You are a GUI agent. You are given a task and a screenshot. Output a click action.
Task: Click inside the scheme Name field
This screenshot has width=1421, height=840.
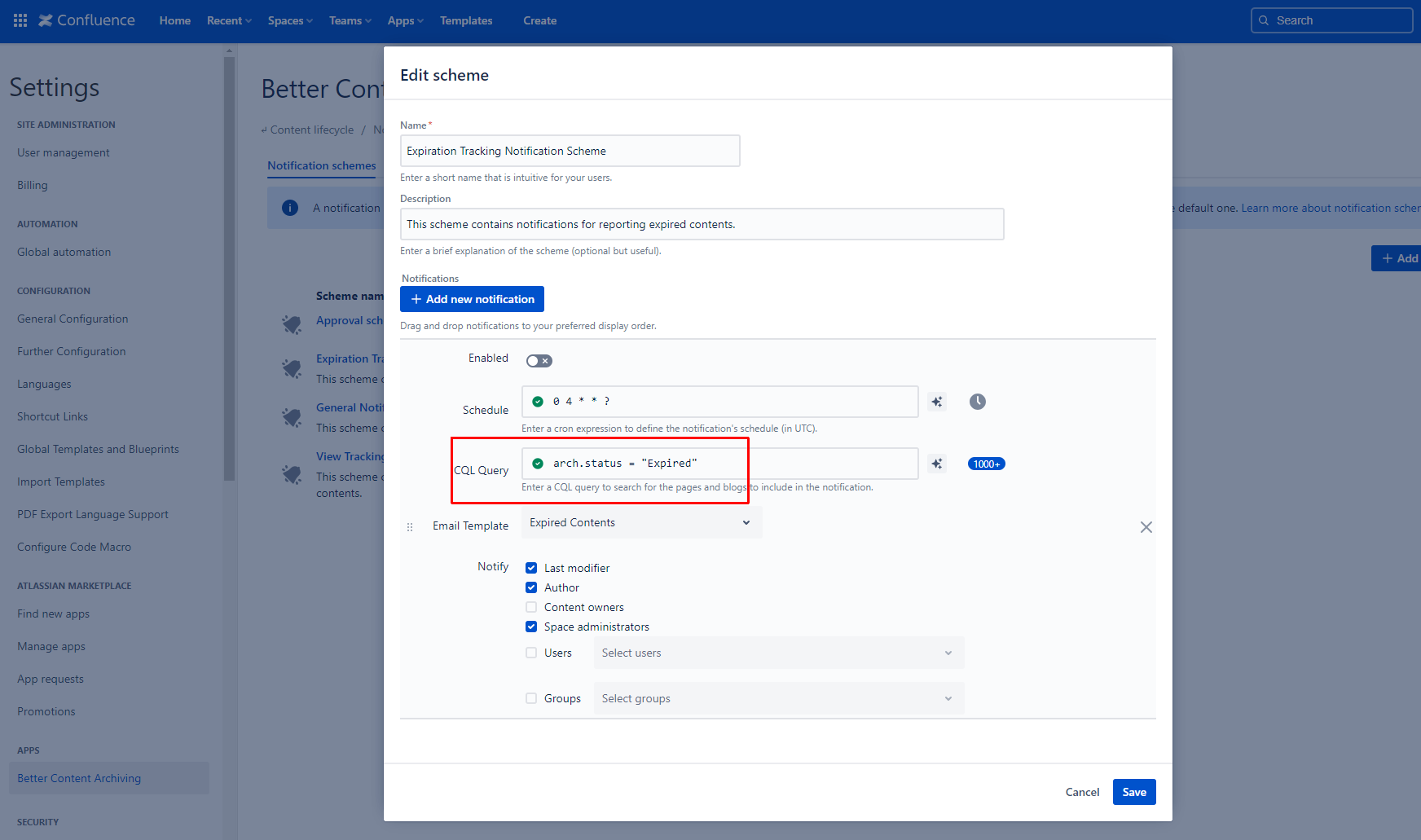click(x=569, y=151)
